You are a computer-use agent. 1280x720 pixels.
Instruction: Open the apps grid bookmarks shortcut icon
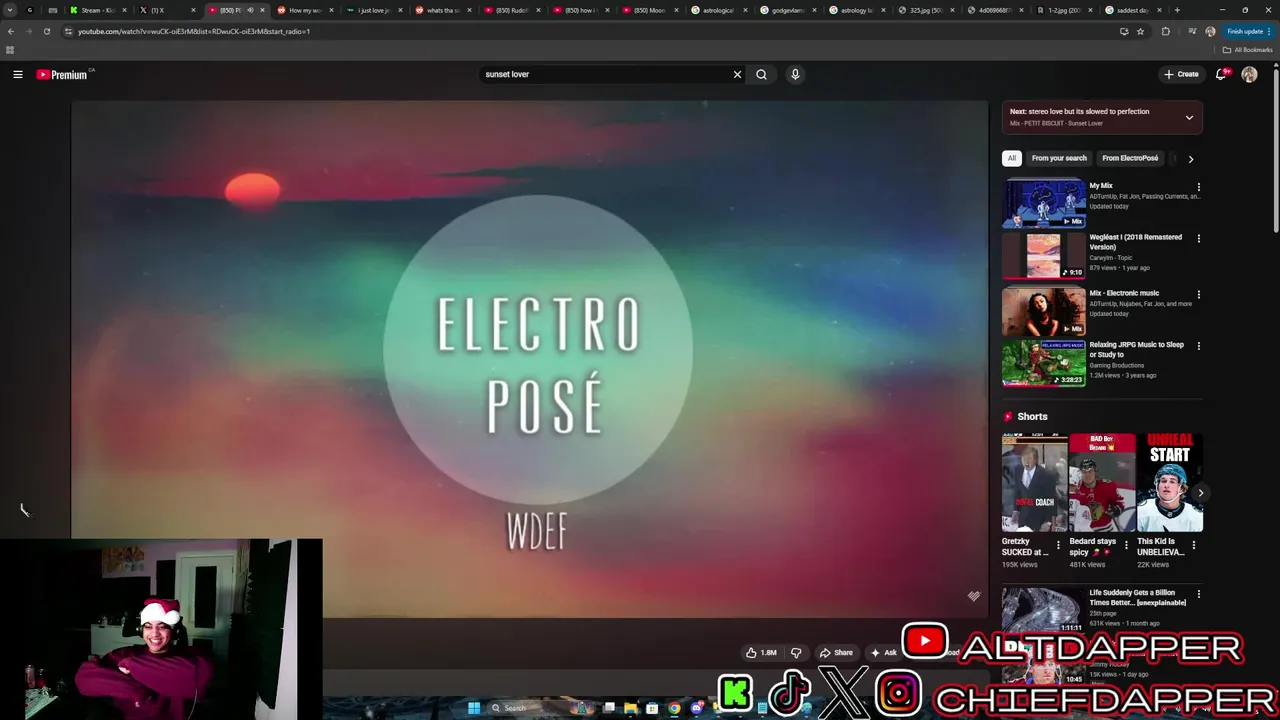[x=10, y=50]
